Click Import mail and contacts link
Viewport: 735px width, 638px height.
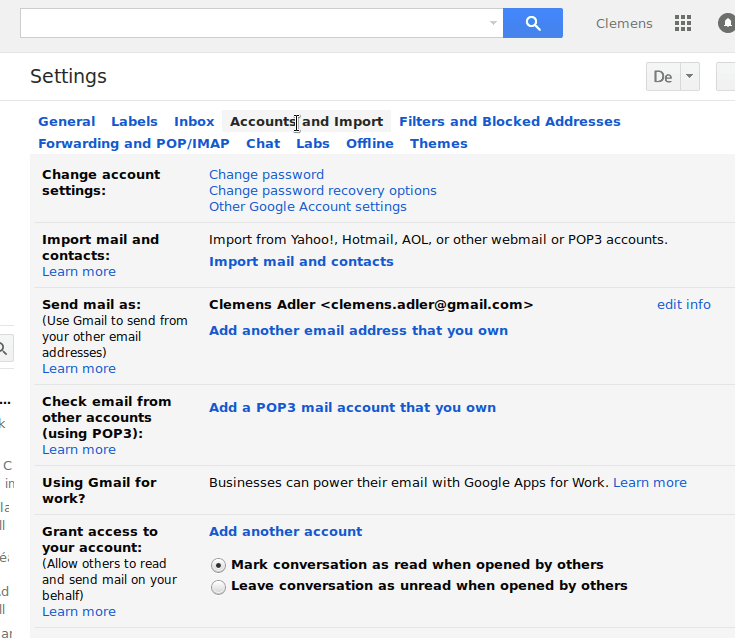(x=301, y=261)
